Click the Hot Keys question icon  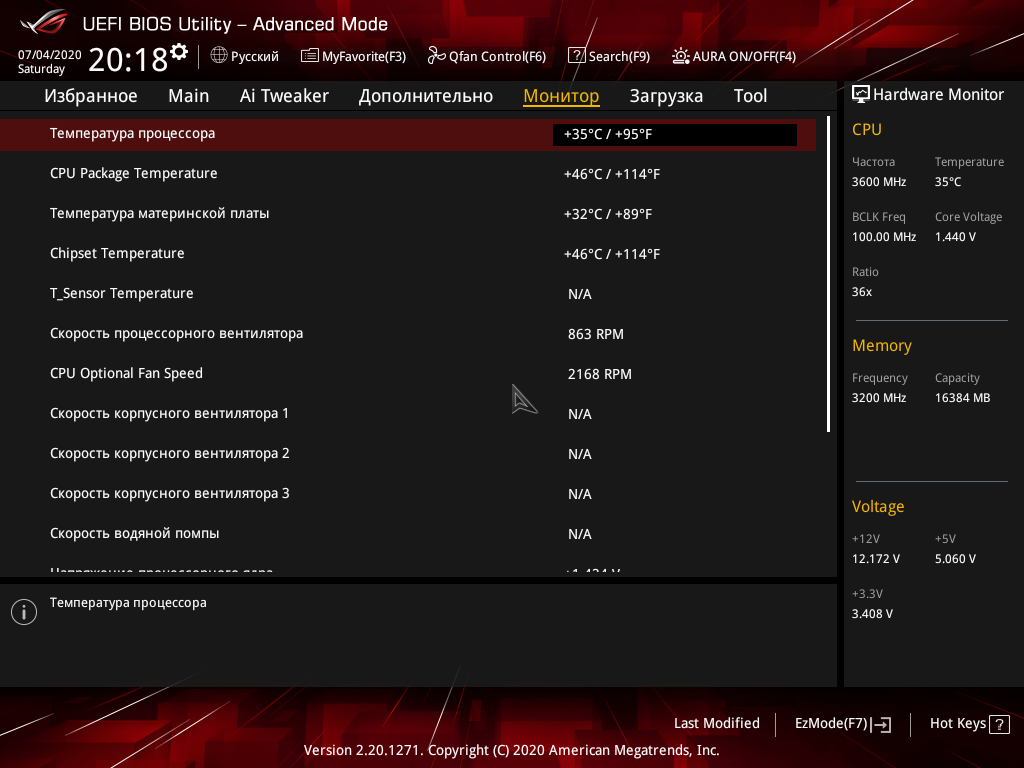click(999, 724)
